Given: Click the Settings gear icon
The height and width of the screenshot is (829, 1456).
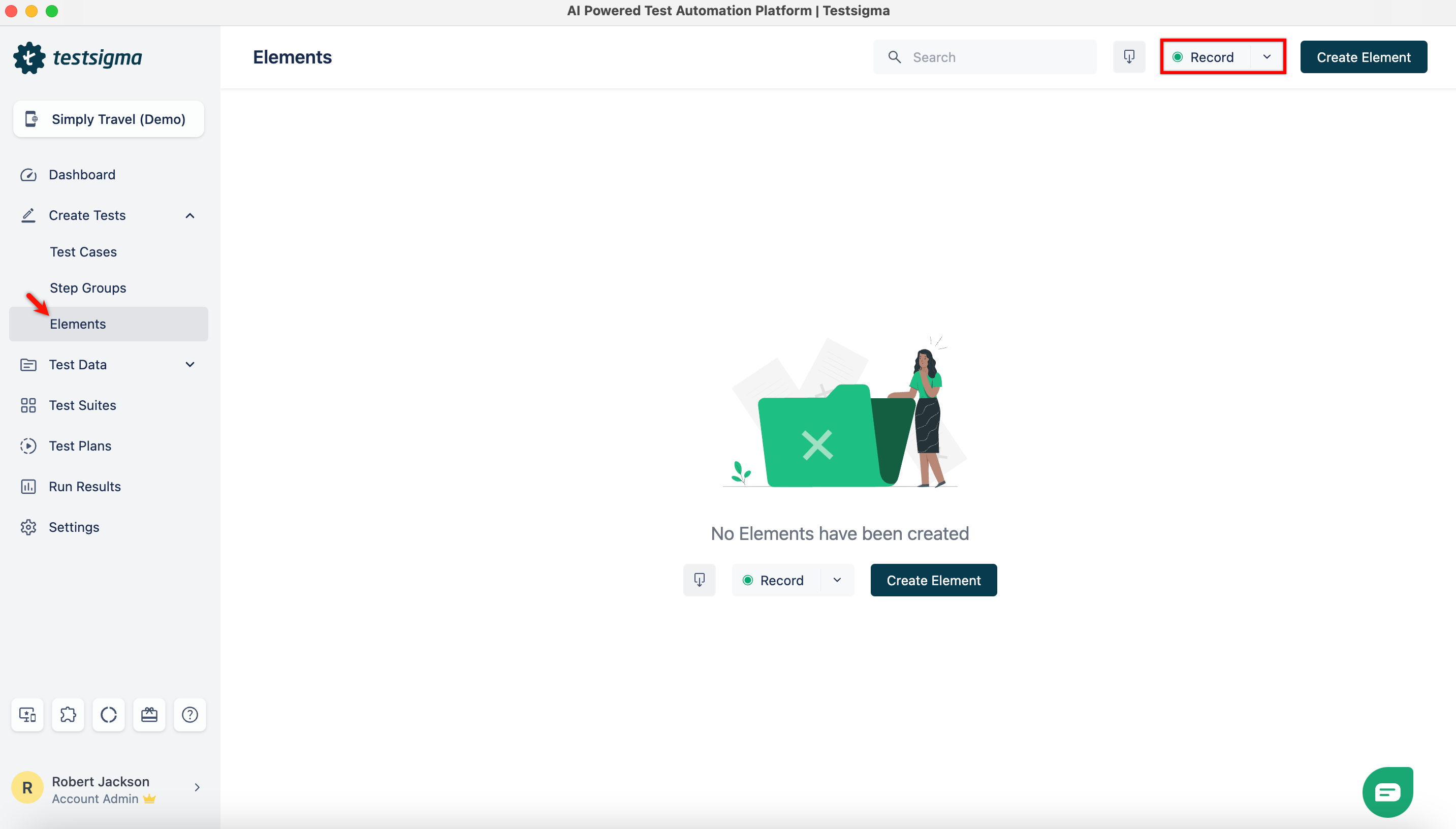Looking at the screenshot, I should click(28, 527).
